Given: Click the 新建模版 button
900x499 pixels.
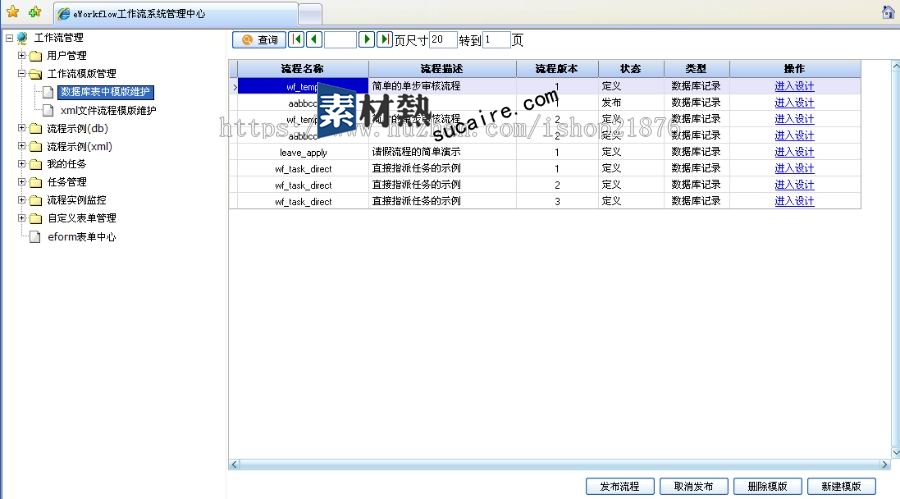Looking at the screenshot, I should click(841, 486).
